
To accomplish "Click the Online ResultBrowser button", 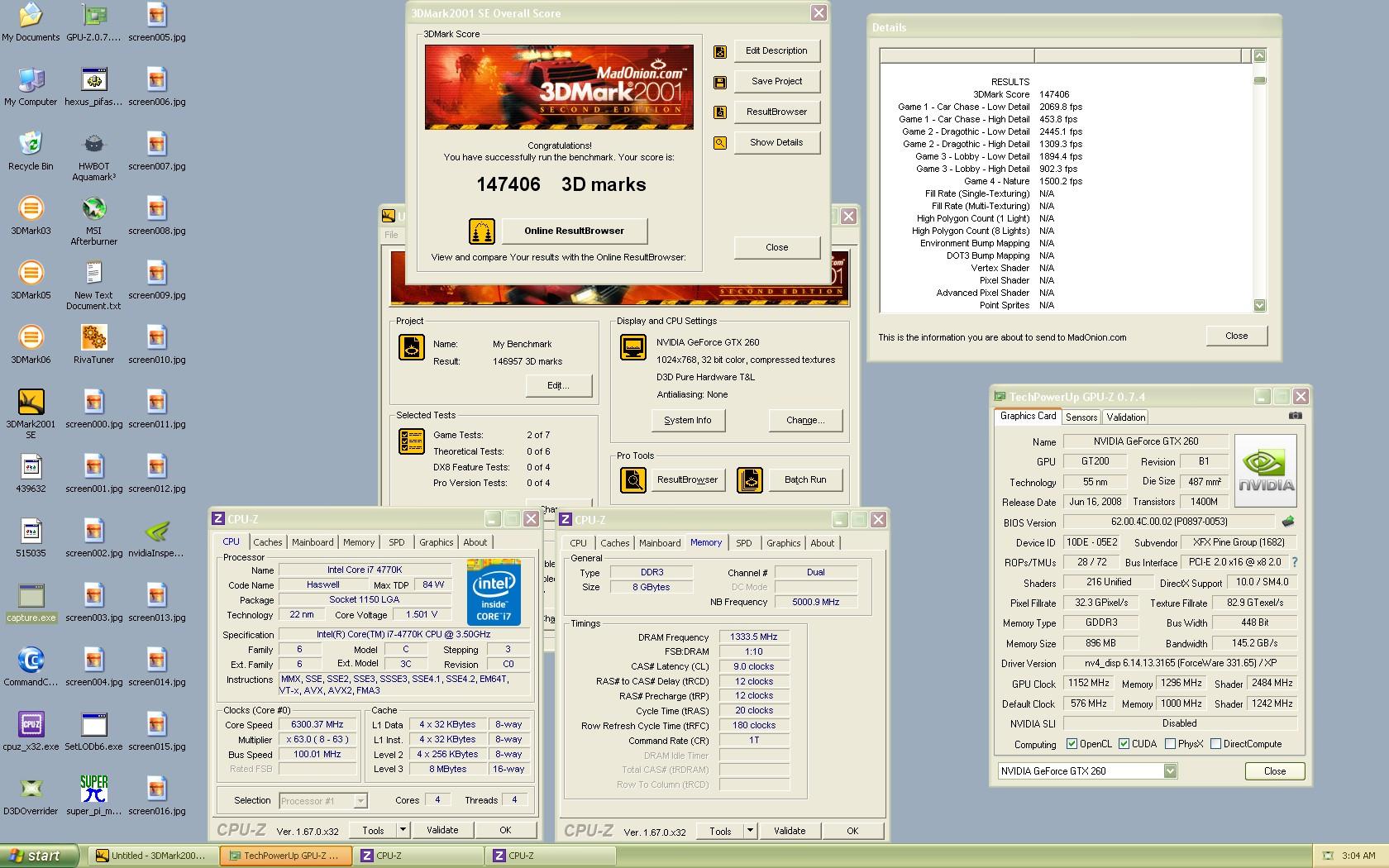I will pyautogui.click(x=574, y=231).
